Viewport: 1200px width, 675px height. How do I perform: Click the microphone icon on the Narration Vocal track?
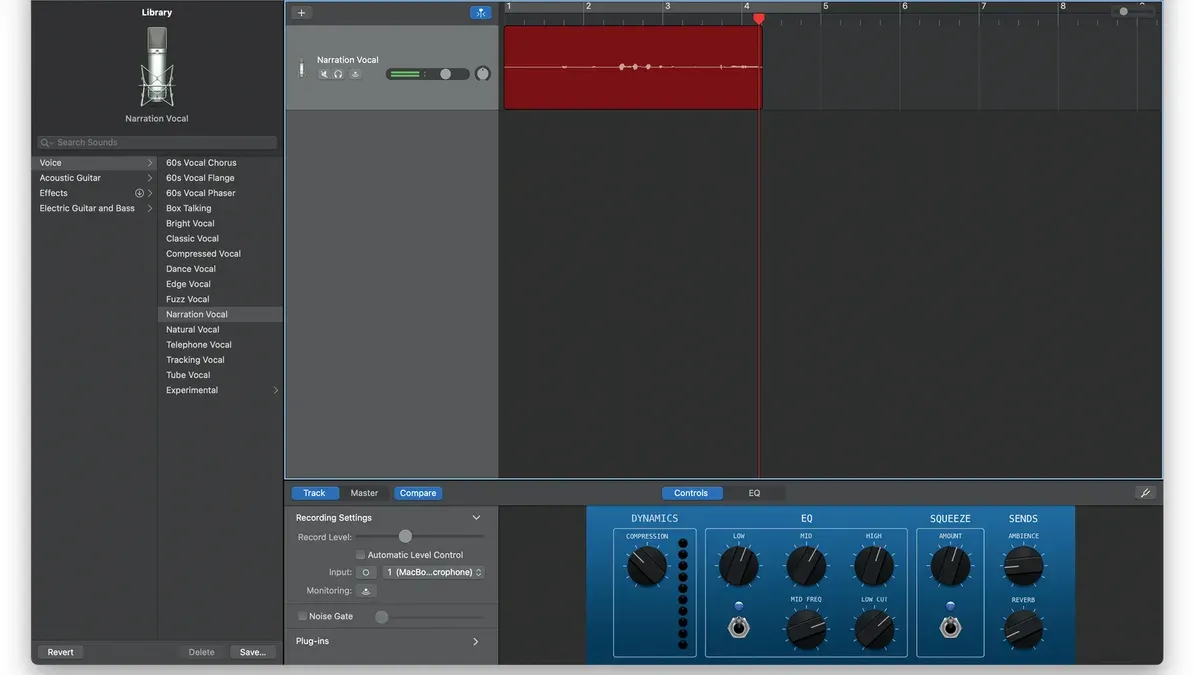pyautogui.click(x=301, y=68)
